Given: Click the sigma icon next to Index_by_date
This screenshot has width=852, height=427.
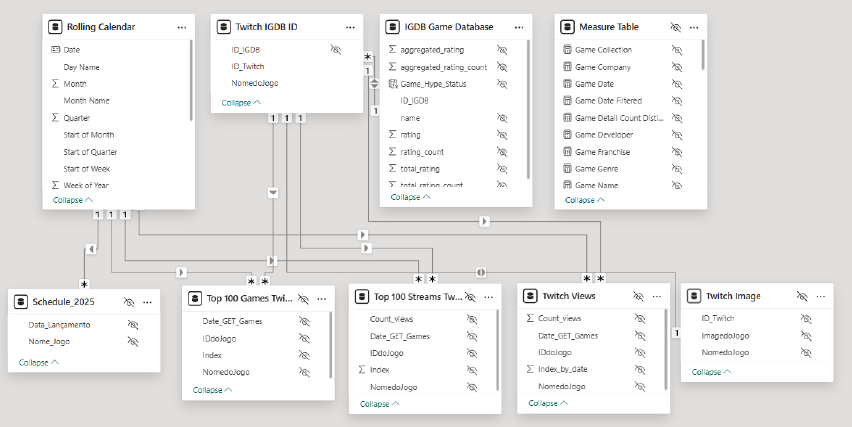Looking at the screenshot, I should 530,369.
